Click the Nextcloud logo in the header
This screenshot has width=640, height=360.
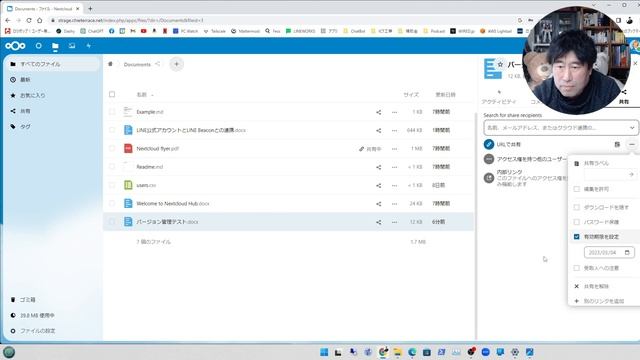click(15, 46)
